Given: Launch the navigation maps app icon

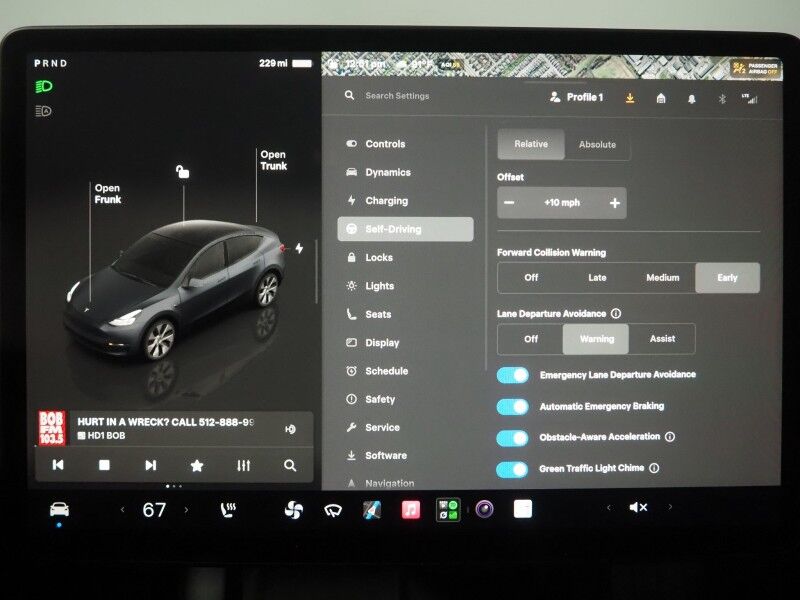Looking at the screenshot, I should click(372, 509).
